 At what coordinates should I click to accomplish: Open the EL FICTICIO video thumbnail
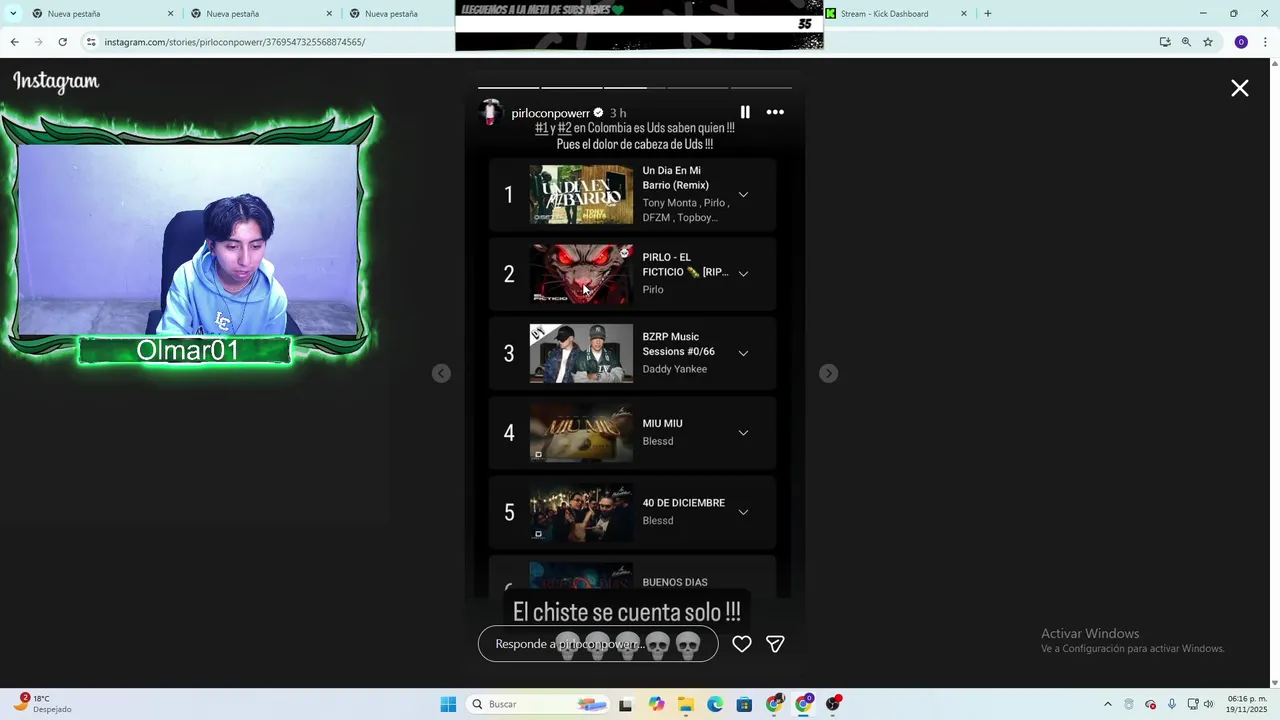click(581, 273)
